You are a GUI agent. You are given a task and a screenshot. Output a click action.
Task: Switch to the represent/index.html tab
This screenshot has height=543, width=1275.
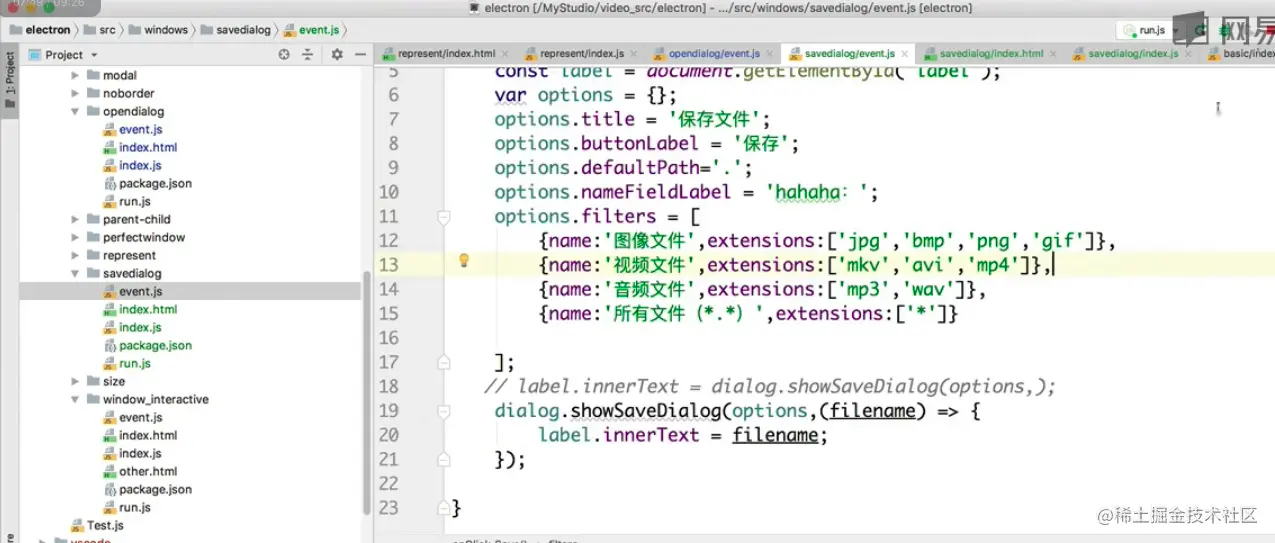coord(445,54)
